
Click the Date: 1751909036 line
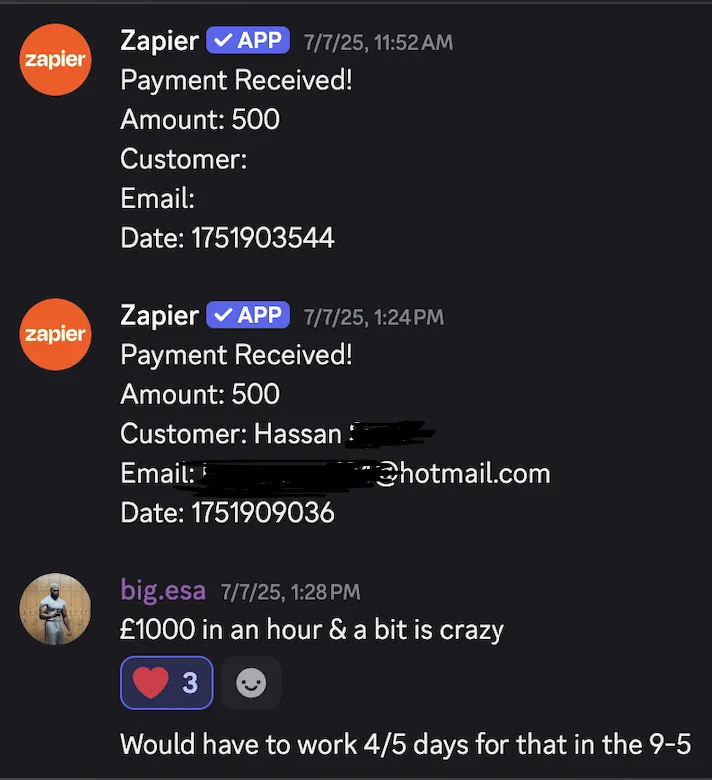[227, 513]
